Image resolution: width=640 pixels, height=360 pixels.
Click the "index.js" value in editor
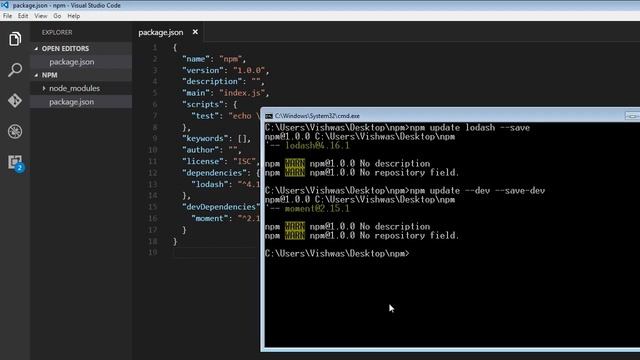[242, 93]
